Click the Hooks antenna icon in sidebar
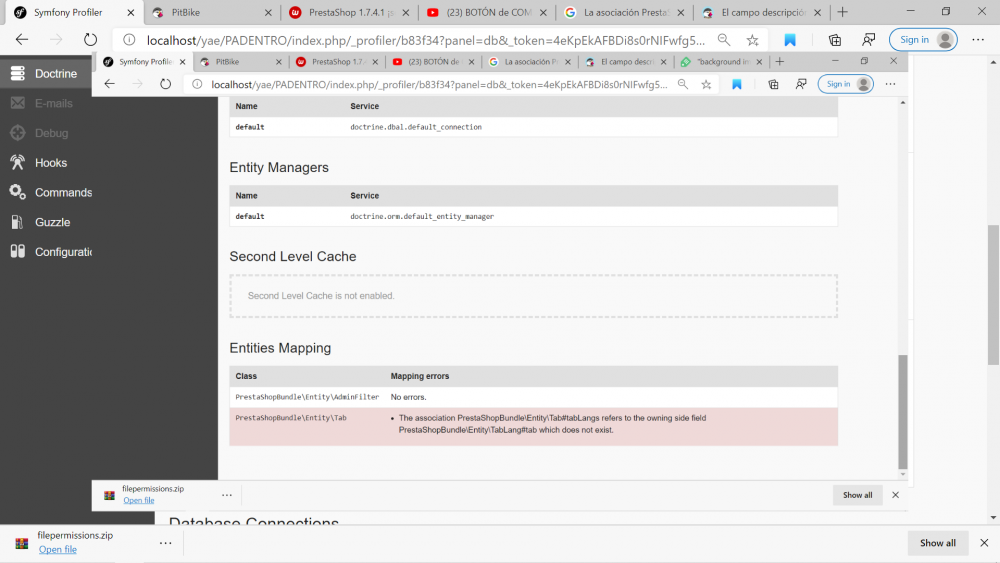 click(17, 163)
